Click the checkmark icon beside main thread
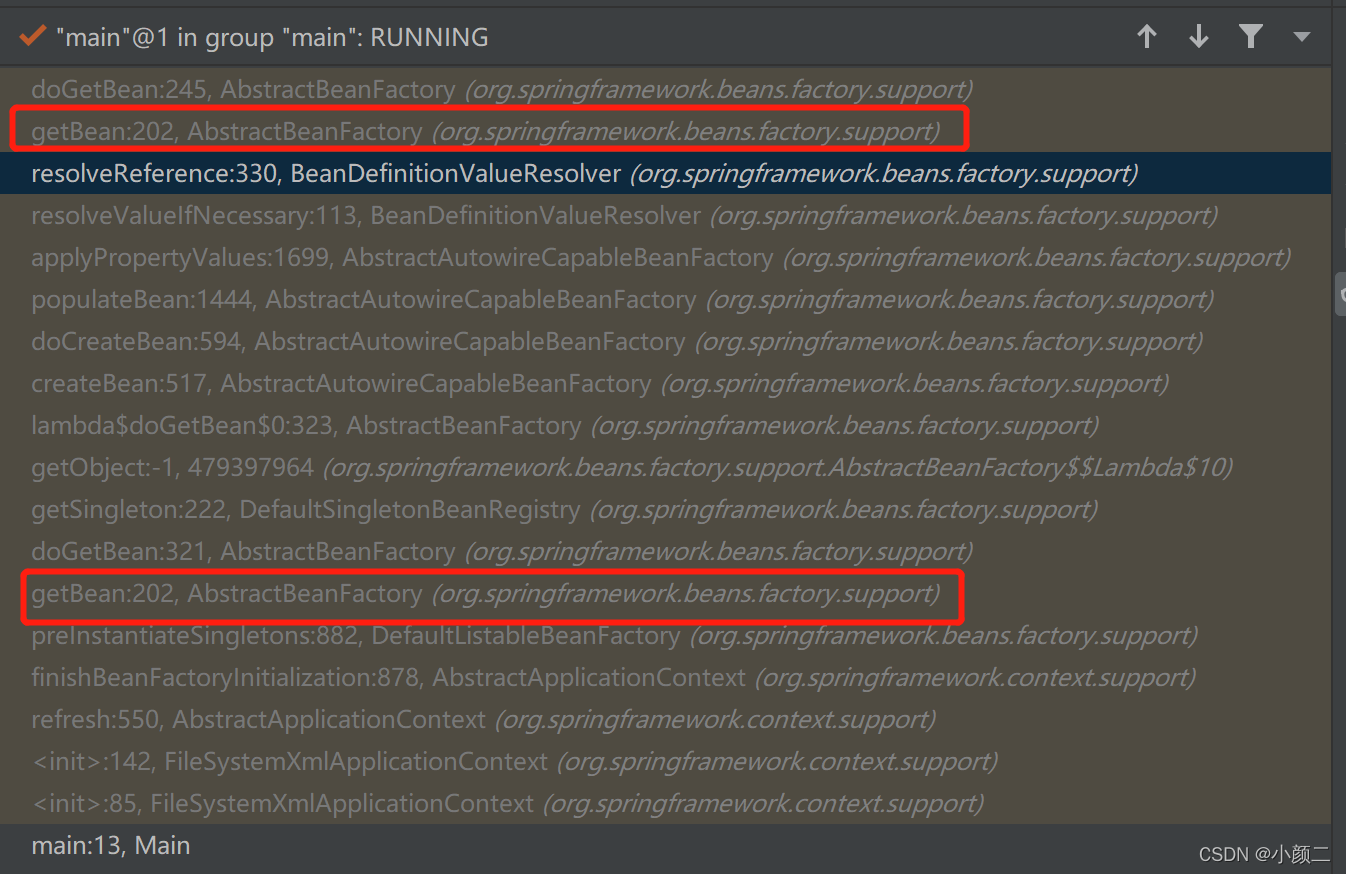Viewport: 1346px width, 874px height. tap(33, 37)
